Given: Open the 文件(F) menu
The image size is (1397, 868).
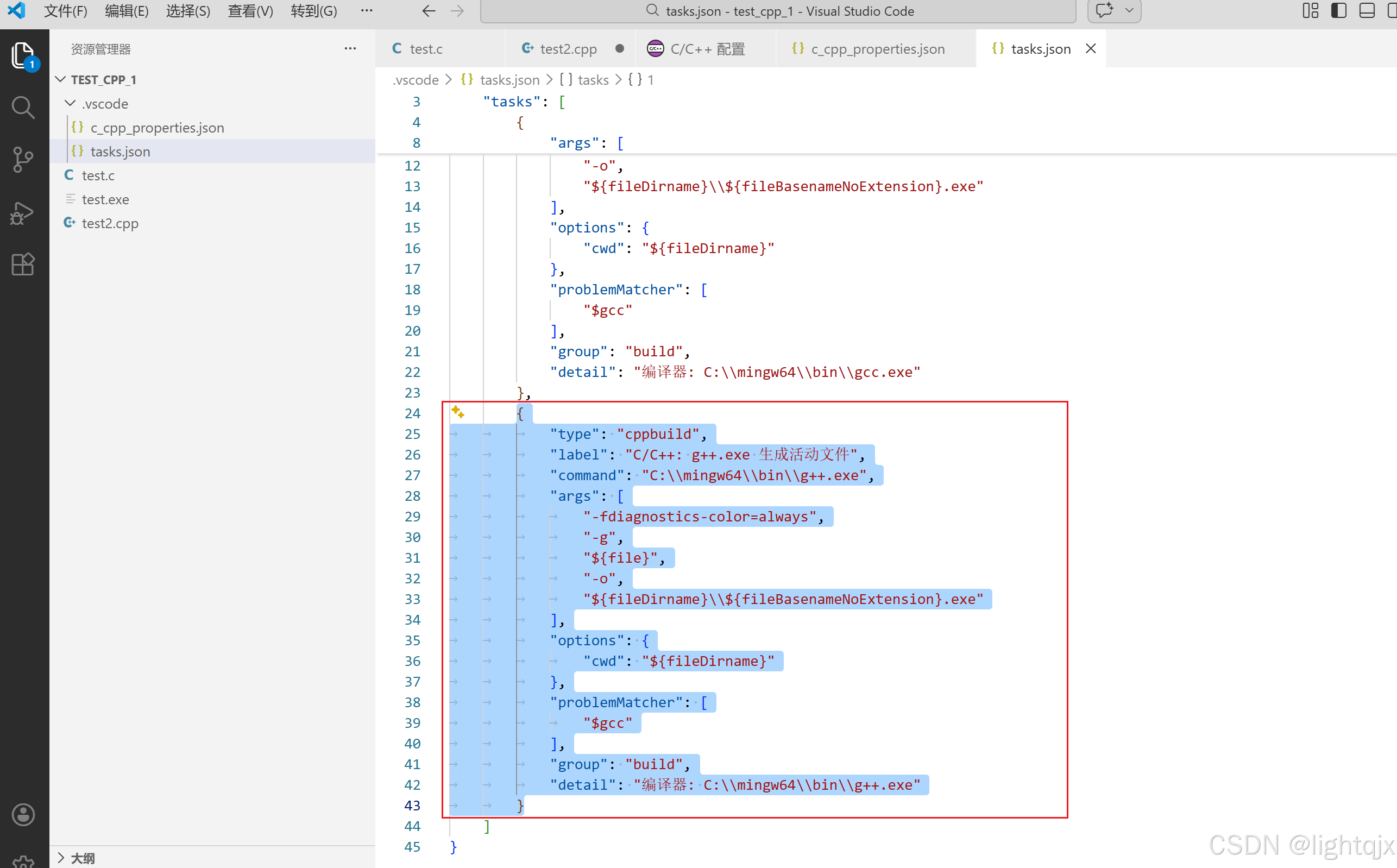Looking at the screenshot, I should (x=65, y=11).
